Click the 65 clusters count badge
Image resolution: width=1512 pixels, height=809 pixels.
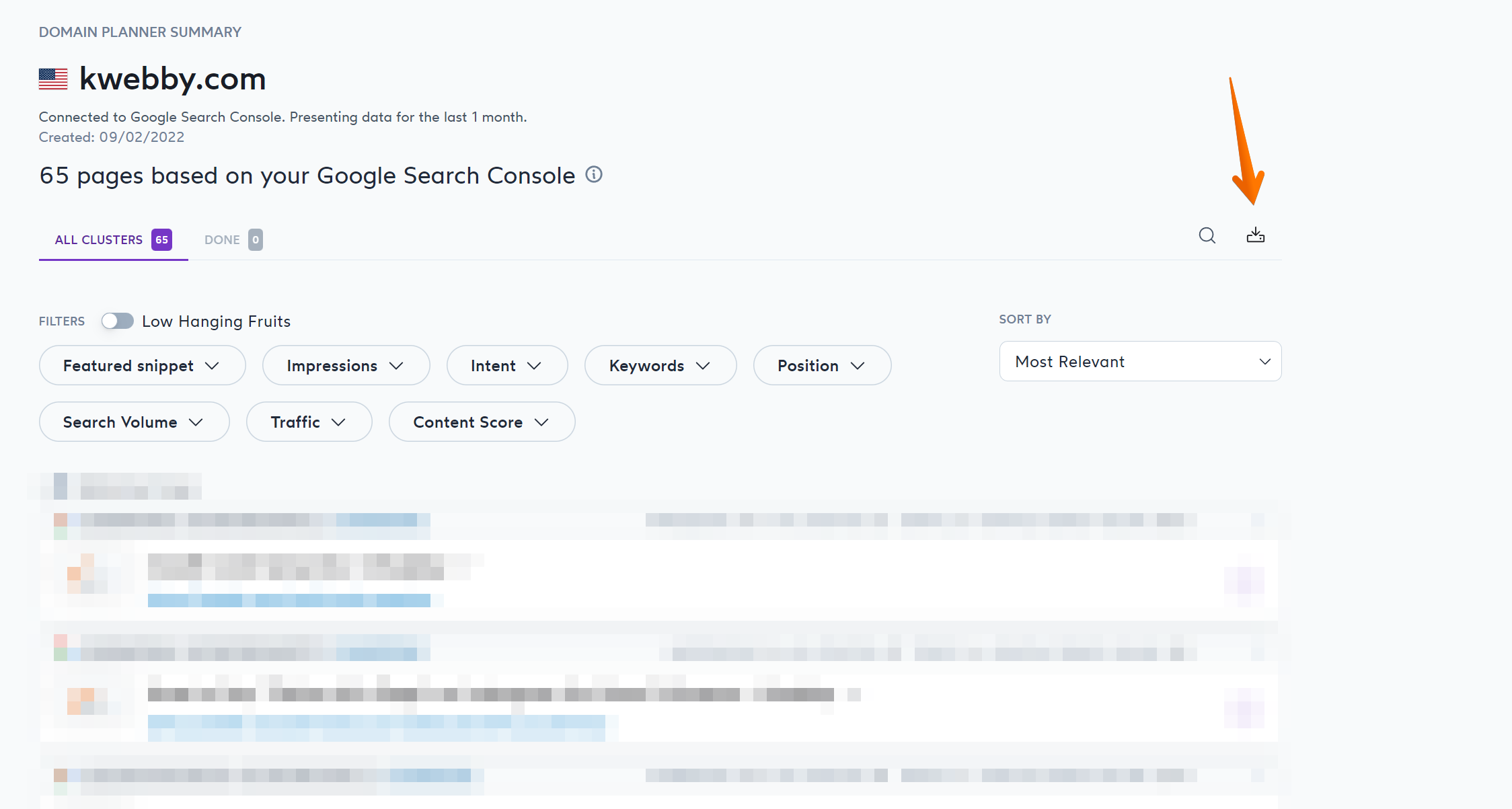tap(161, 239)
